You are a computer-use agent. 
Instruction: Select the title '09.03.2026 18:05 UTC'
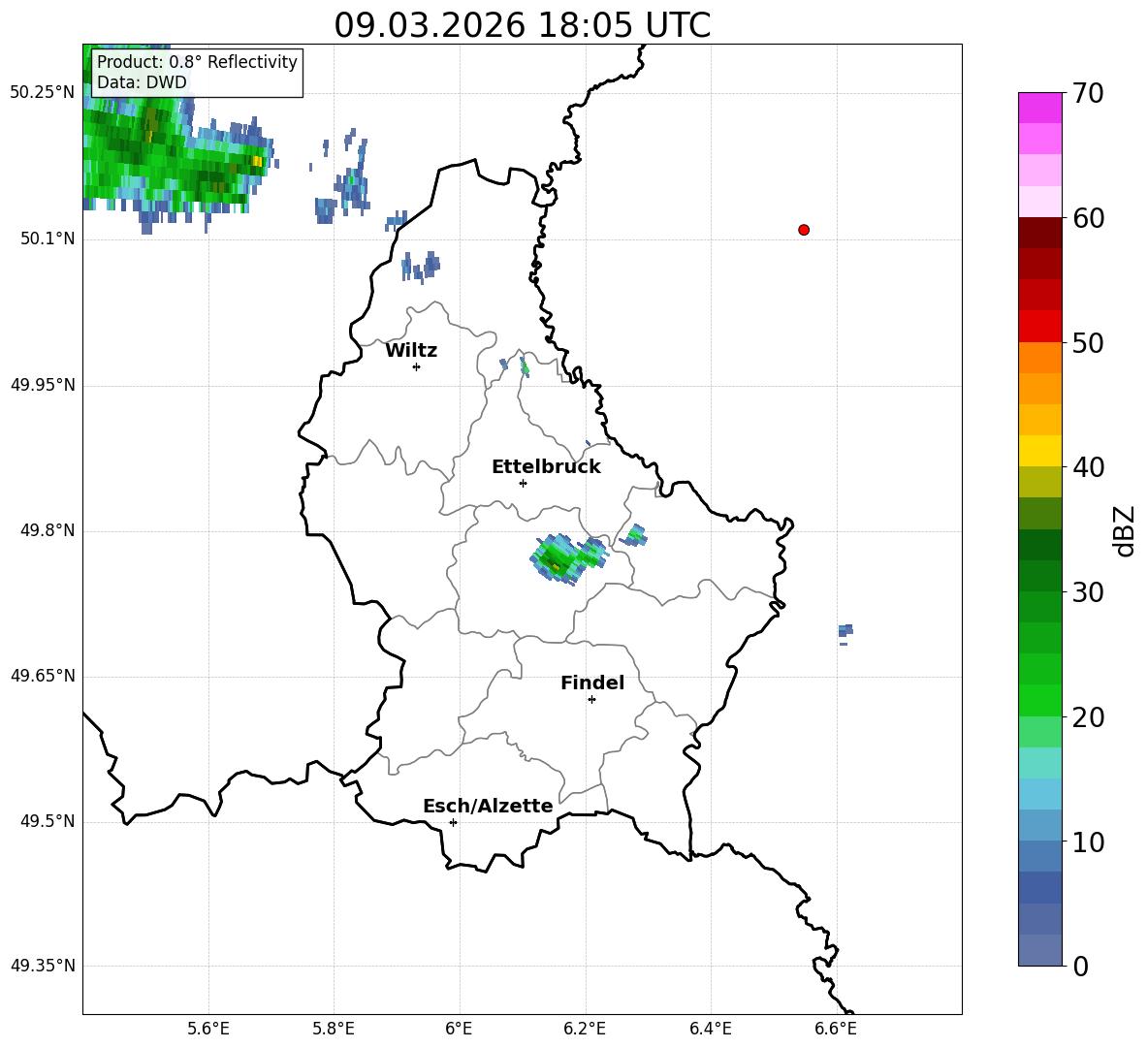[522, 25]
